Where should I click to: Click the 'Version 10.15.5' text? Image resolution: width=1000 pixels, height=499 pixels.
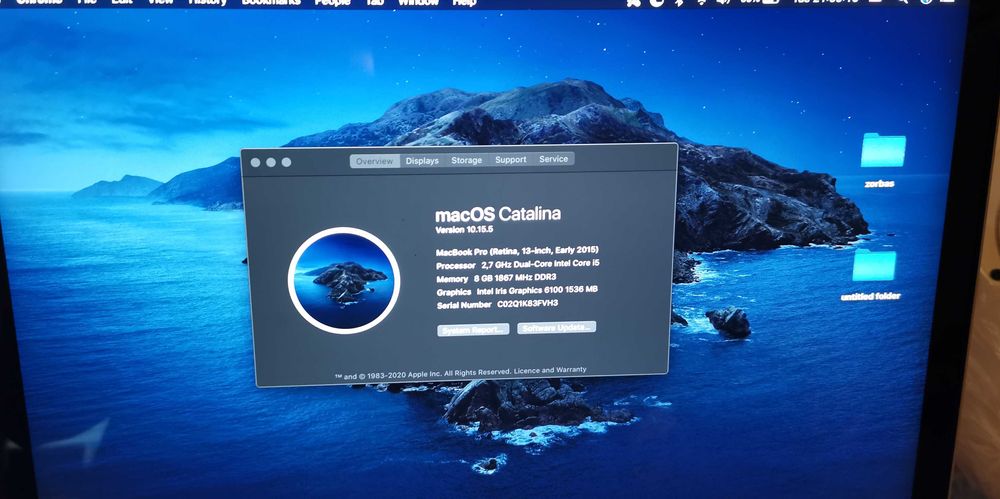pos(465,229)
